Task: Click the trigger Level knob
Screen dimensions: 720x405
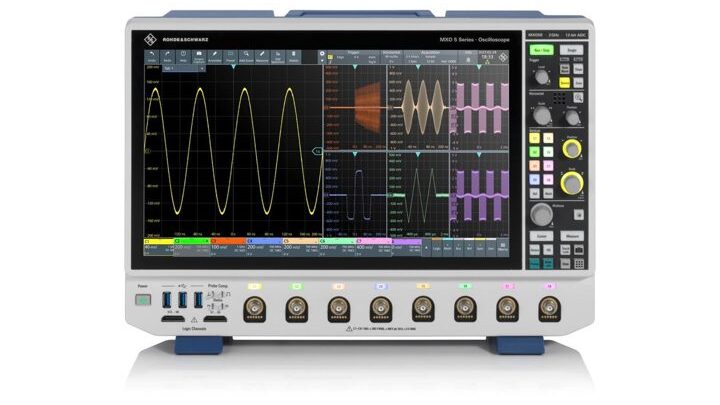Action: (542, 77)
